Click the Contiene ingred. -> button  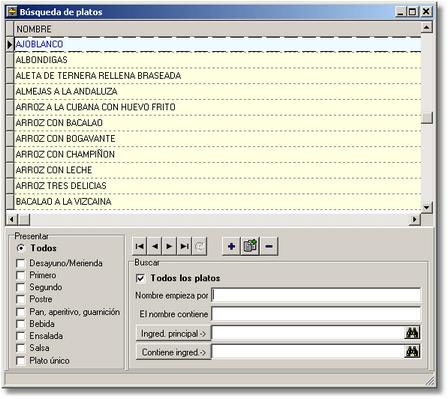(x=173, y=352)
